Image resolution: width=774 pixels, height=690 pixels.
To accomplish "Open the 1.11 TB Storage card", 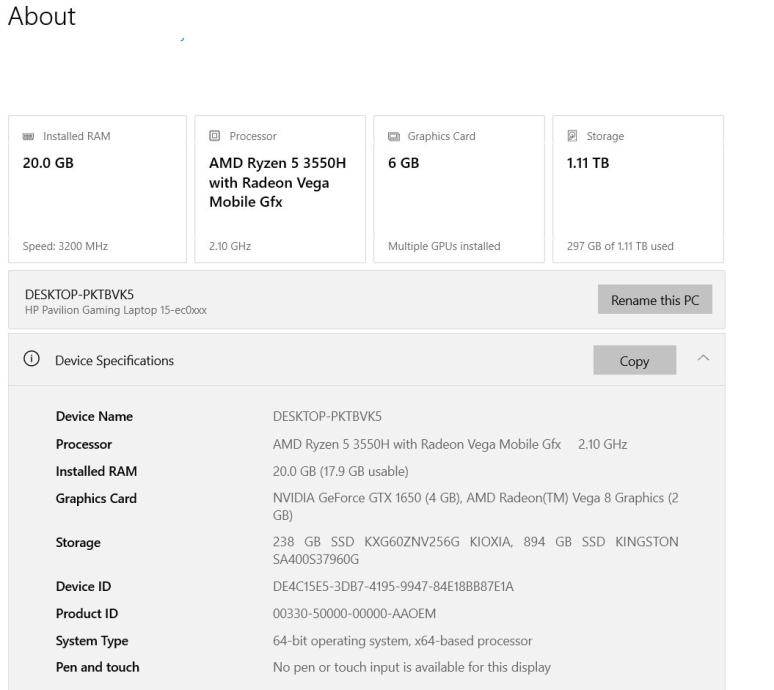I will click(637, 190).
